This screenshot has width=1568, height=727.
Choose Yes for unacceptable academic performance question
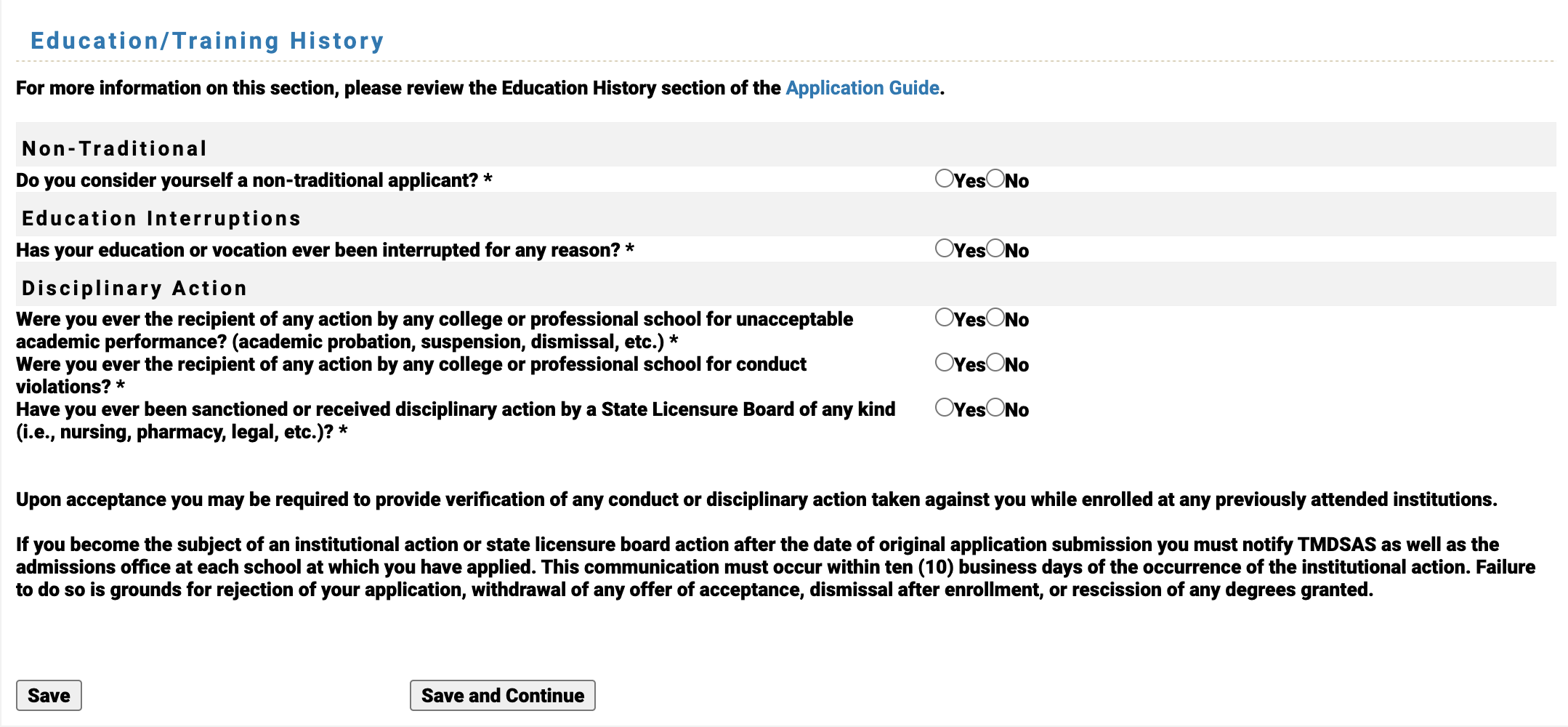pyautogui.click(x=943, y=319)
